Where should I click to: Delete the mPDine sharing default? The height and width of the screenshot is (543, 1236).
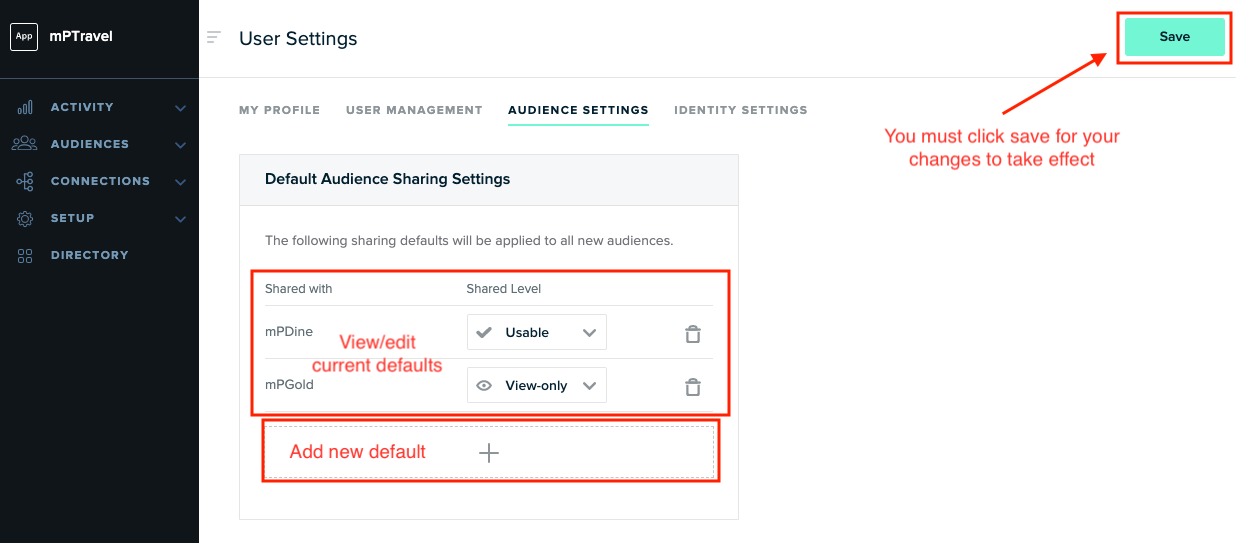[x=692, y=333]
